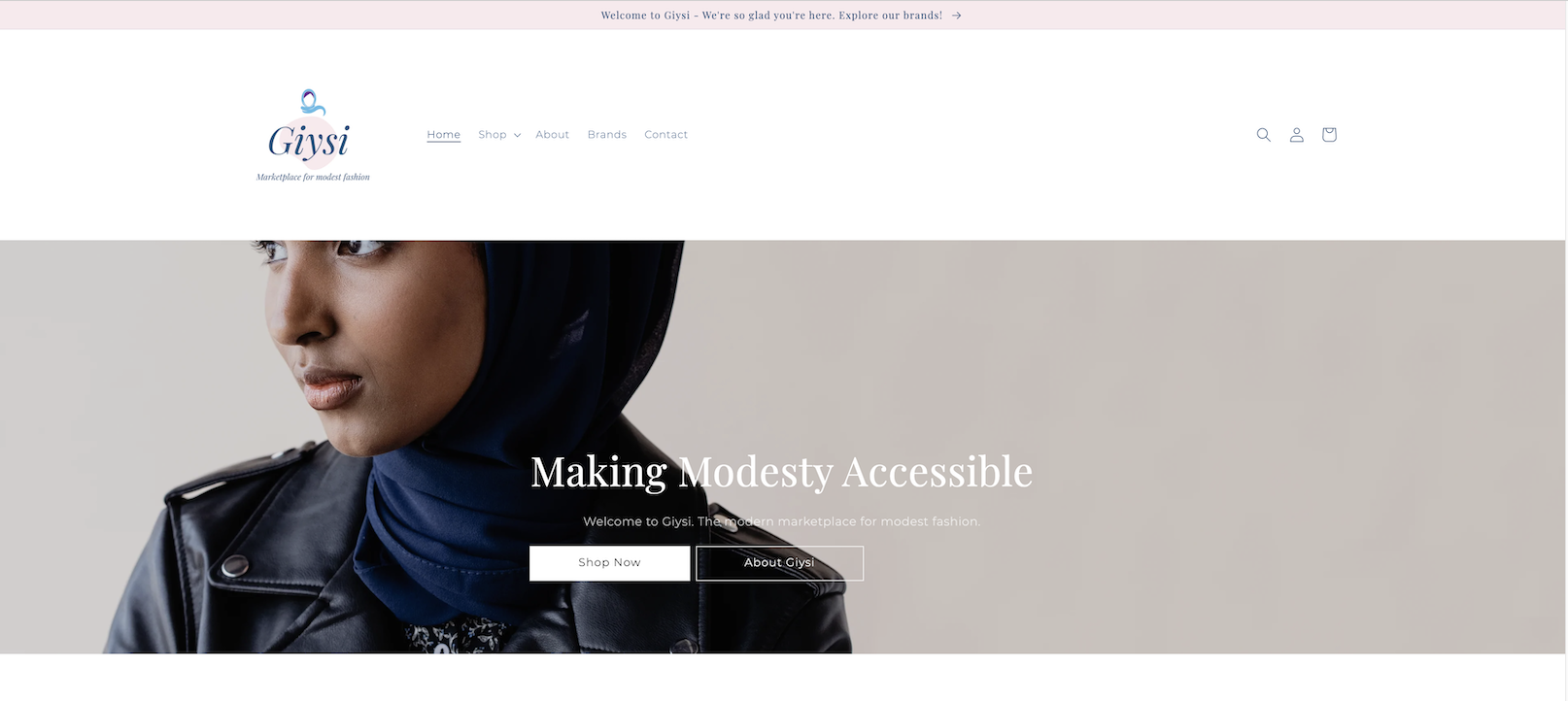This screenshot has width=1568, height=701.
Task: Click the welcome announcement banner text
Action: coord(771,16)
